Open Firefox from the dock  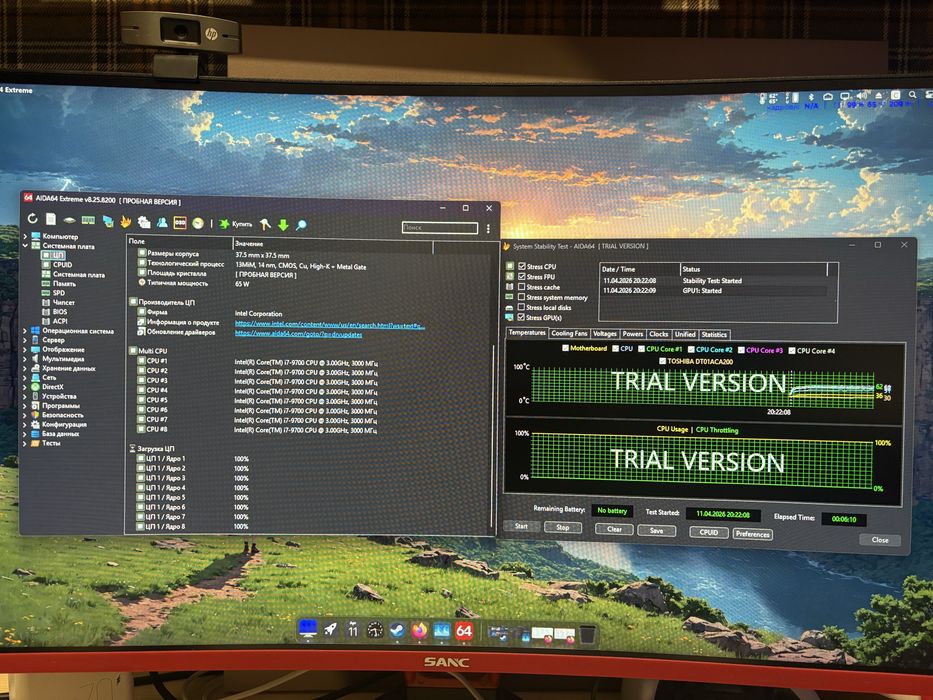[x=419, y=630]
